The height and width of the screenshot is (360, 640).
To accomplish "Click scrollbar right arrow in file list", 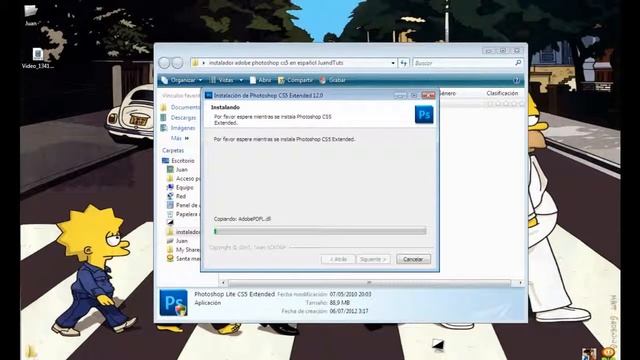I will (x=520, y=282).
